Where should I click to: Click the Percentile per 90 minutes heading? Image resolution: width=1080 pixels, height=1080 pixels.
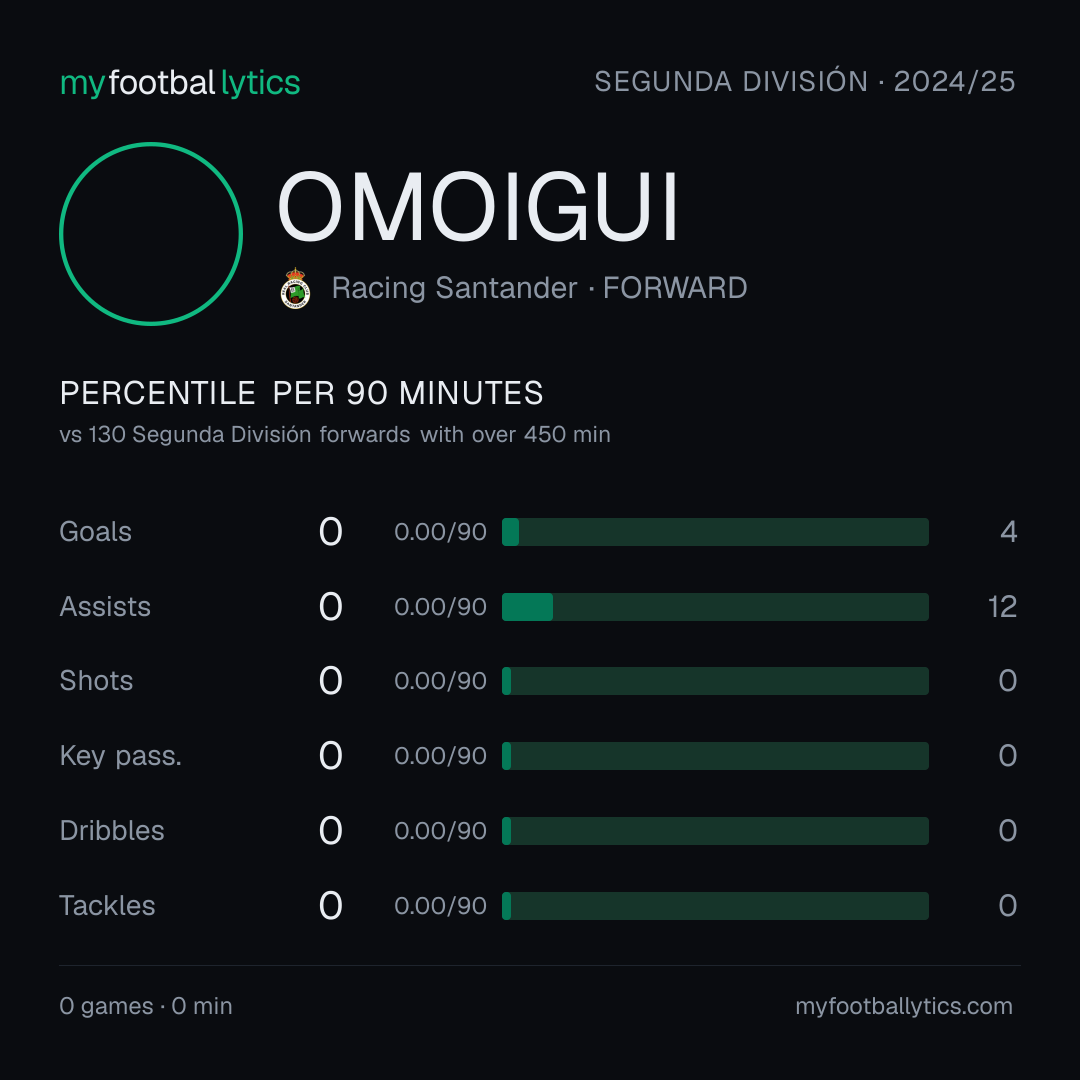[301, 393]
